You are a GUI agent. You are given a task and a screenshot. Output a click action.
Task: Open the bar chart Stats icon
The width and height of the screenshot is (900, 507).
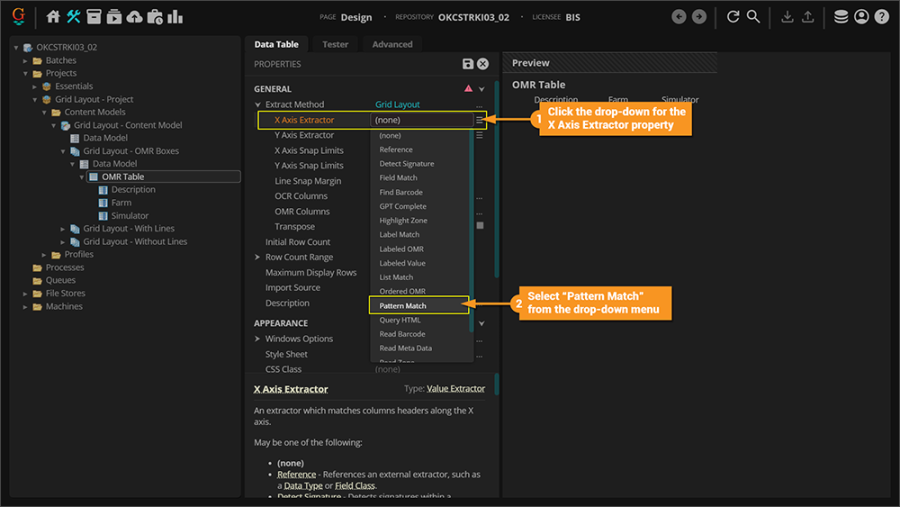[175, 17]
